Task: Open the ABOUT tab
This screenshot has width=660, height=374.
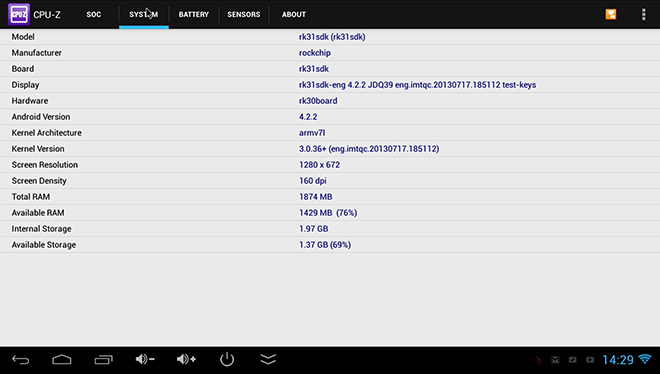Action: point(294,14)
